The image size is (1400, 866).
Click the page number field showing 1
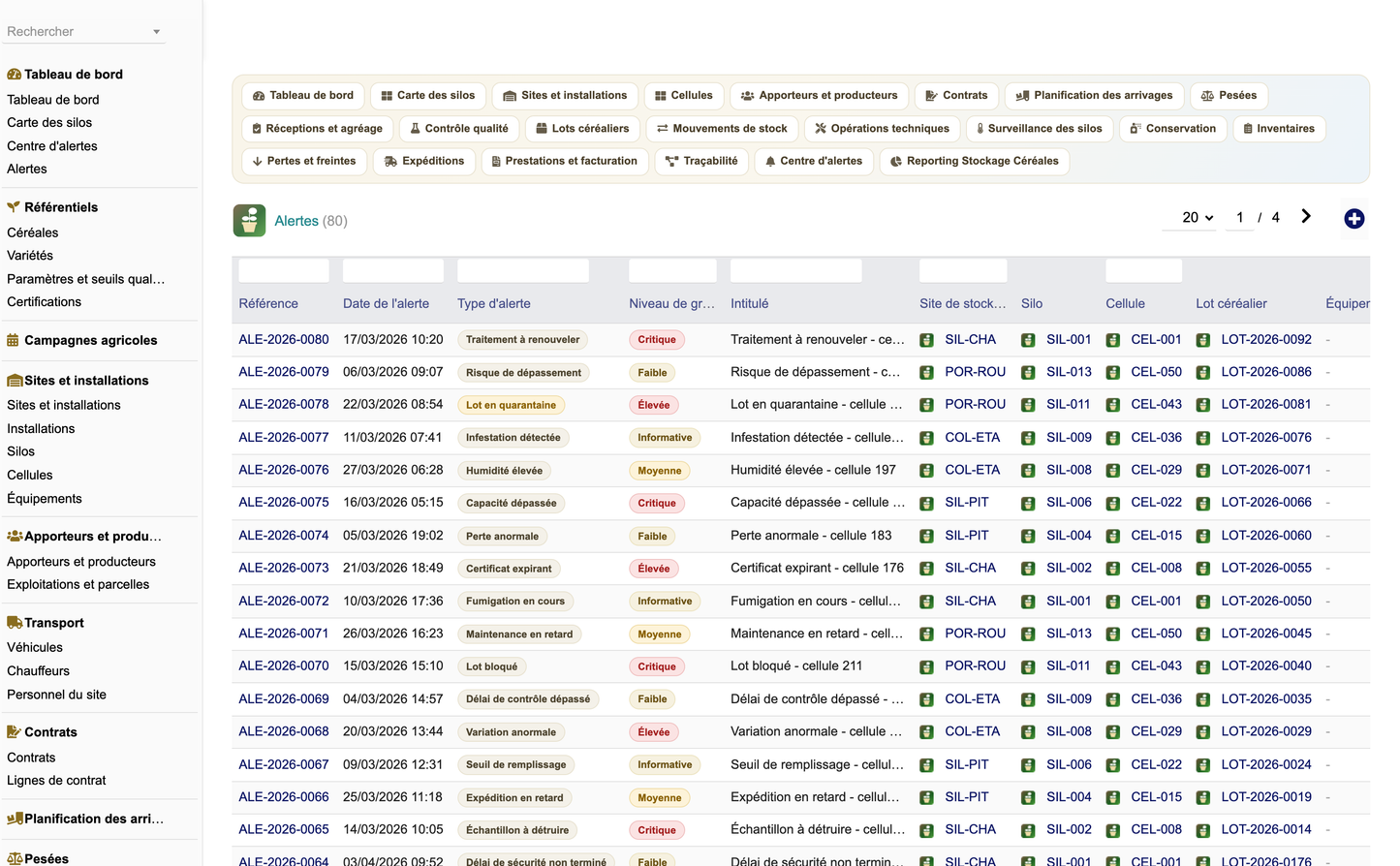pyautogui.click(x=1240, y=218)
